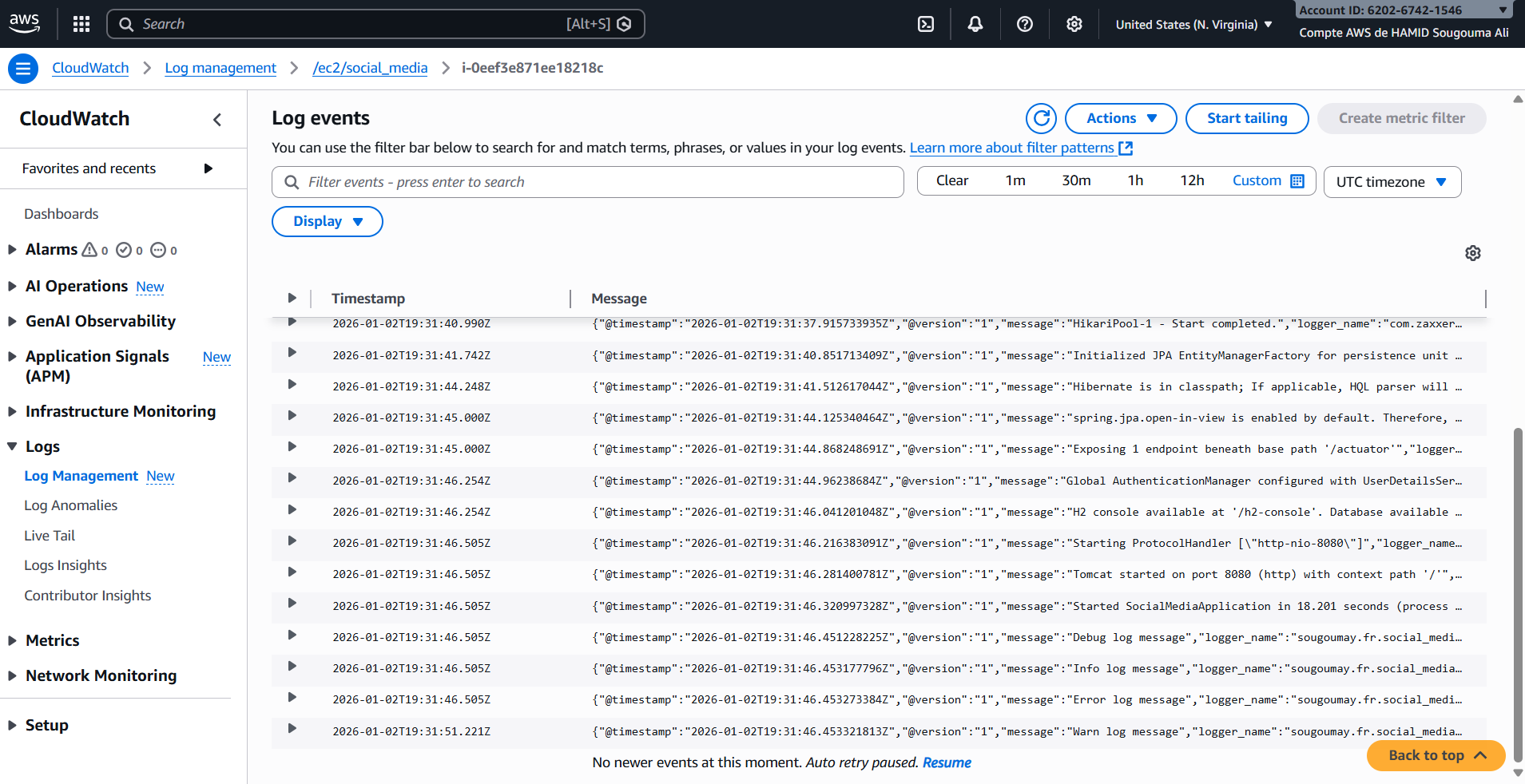This screenshot has height=784, width=1525.
Task: Expand the AI Operations section
Action: (x=12, y=286)
